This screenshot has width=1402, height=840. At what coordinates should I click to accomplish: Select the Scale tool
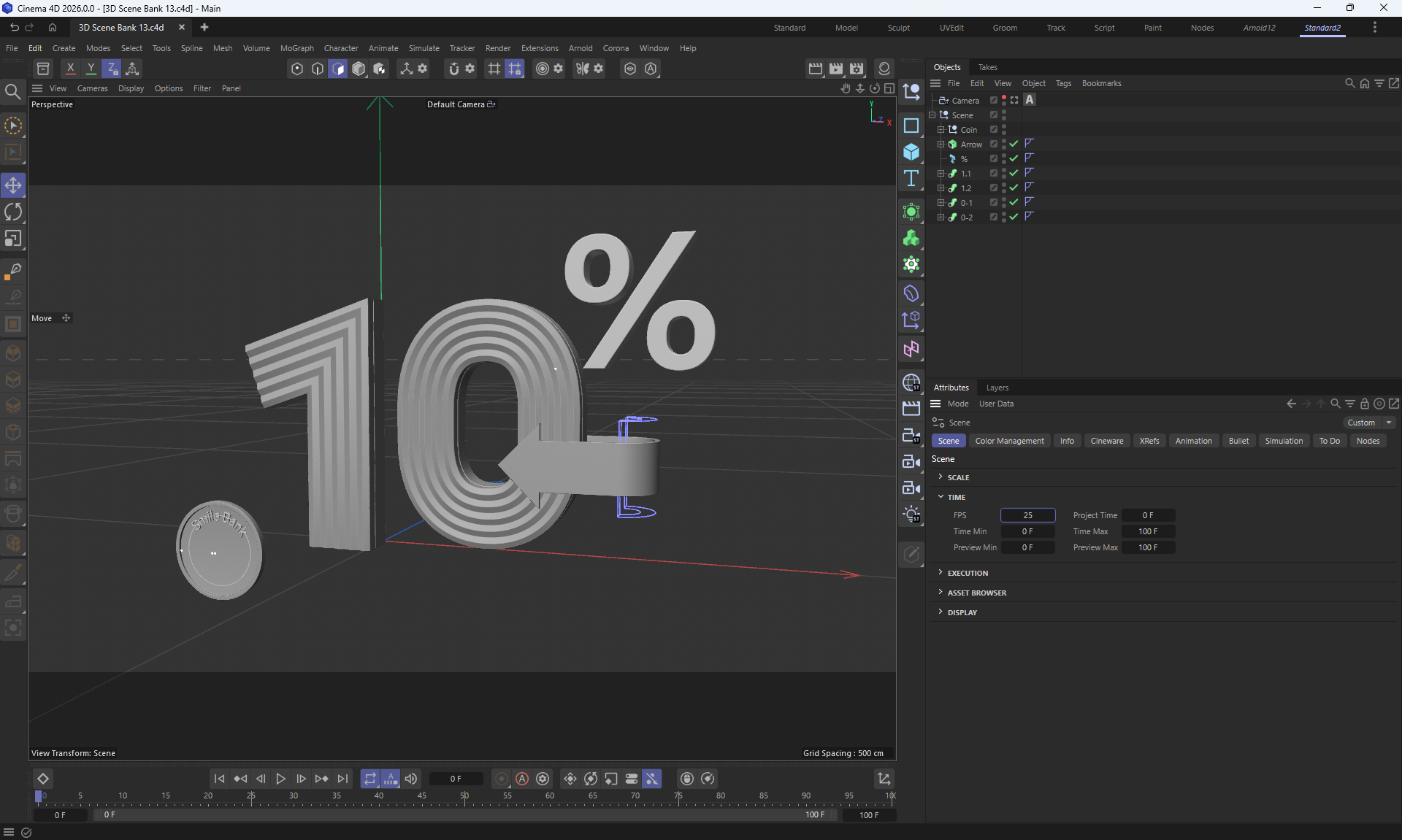[x=13, y=239]
